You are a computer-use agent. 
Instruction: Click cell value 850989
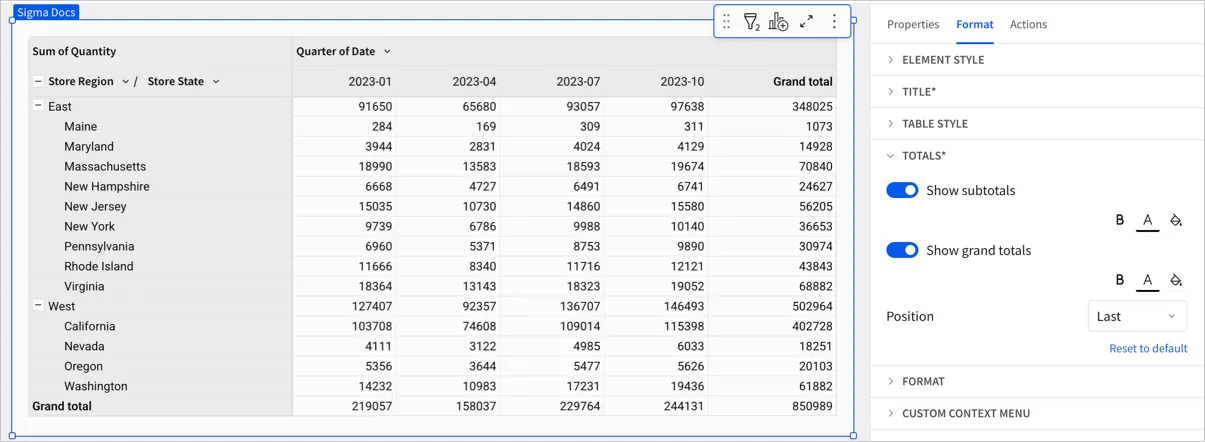point(811,406)
